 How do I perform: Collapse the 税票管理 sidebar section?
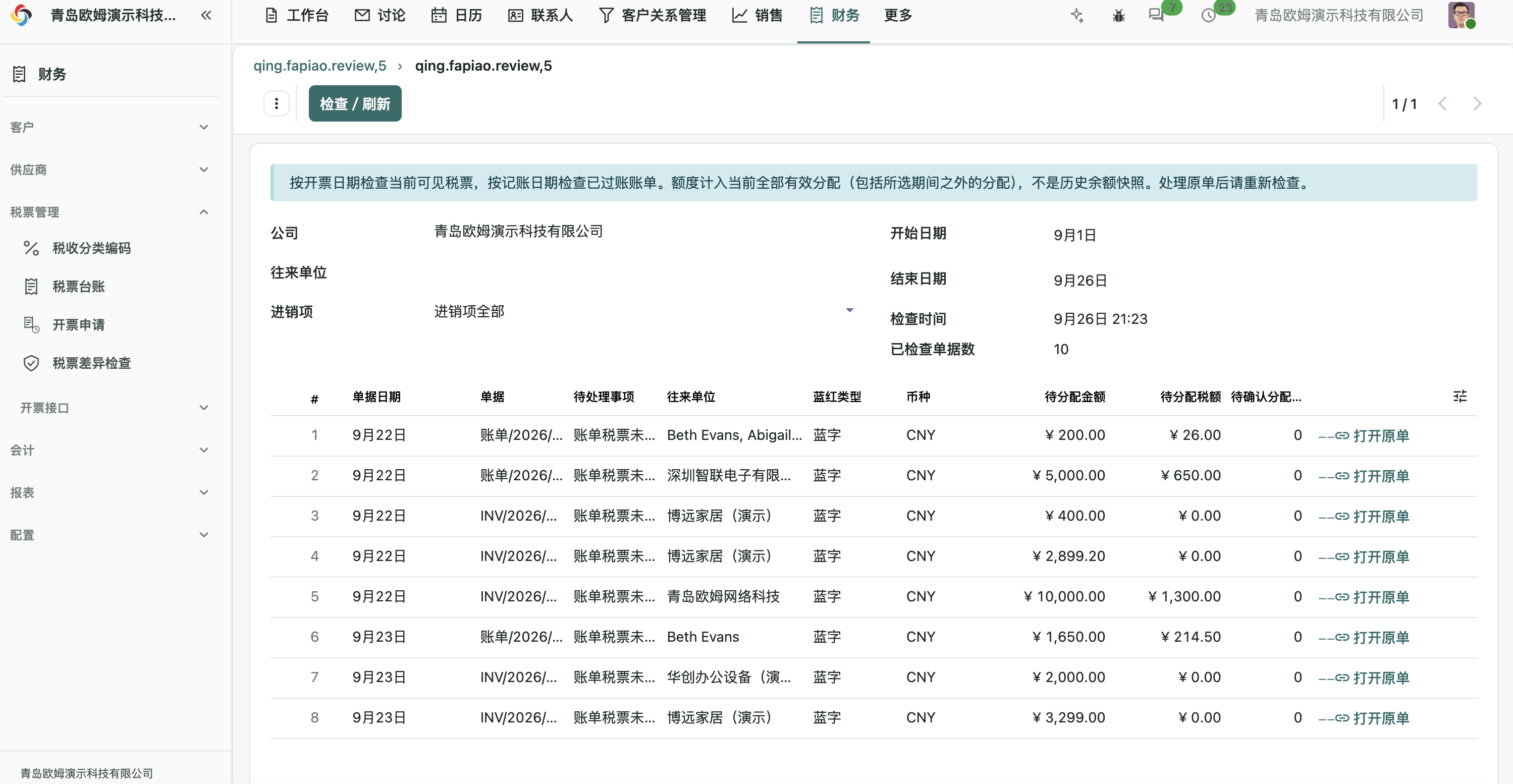click(110, 212)
